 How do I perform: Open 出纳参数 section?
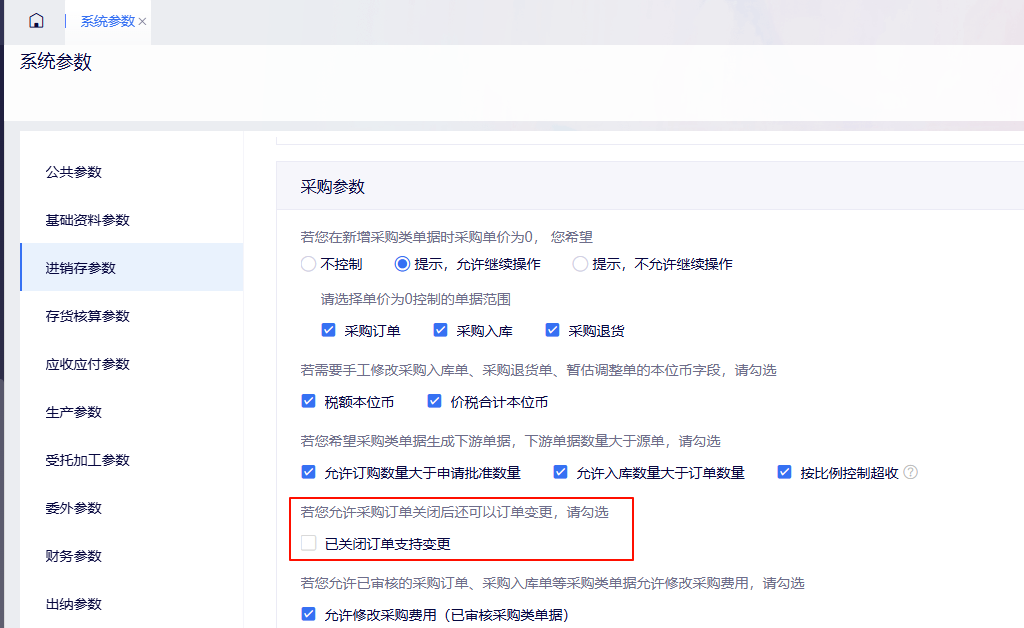click(x=74, y=604)
